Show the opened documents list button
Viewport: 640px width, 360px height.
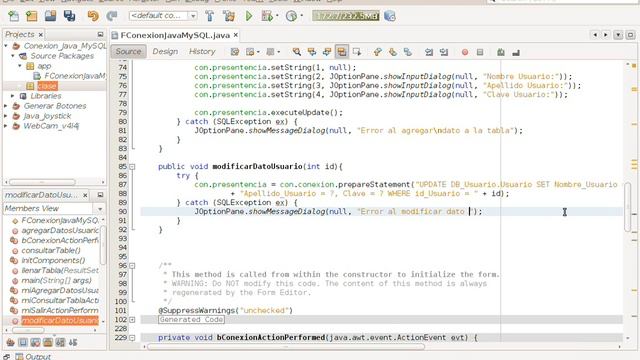pos(618,35)
